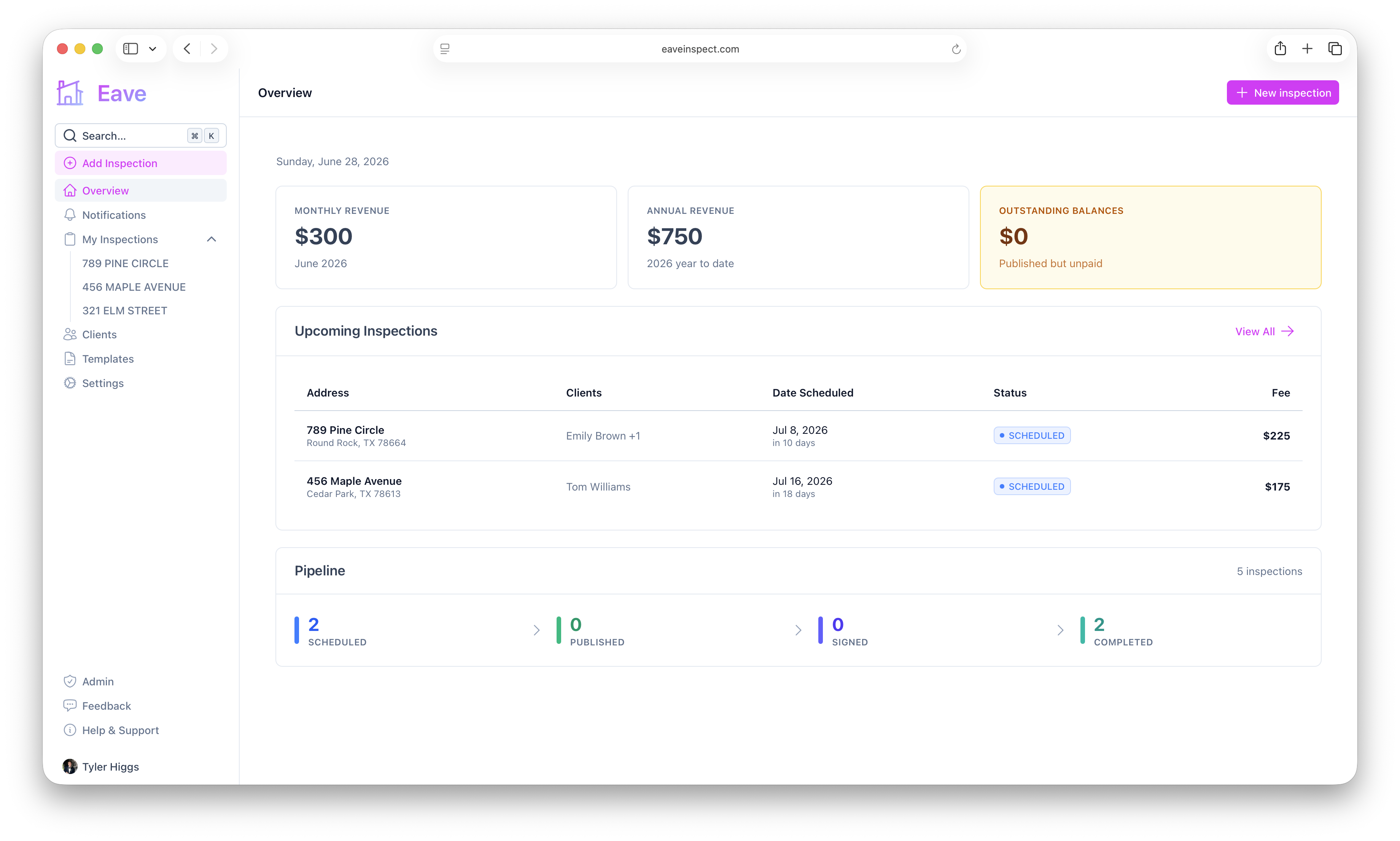Click the My Inspections clipboard icon
1400x841 pixels.
70,239
